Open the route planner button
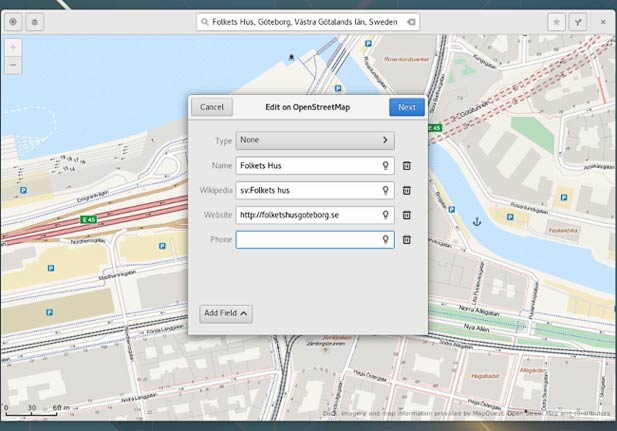Viewport: 617px width, 431px height. click(578, 22)
